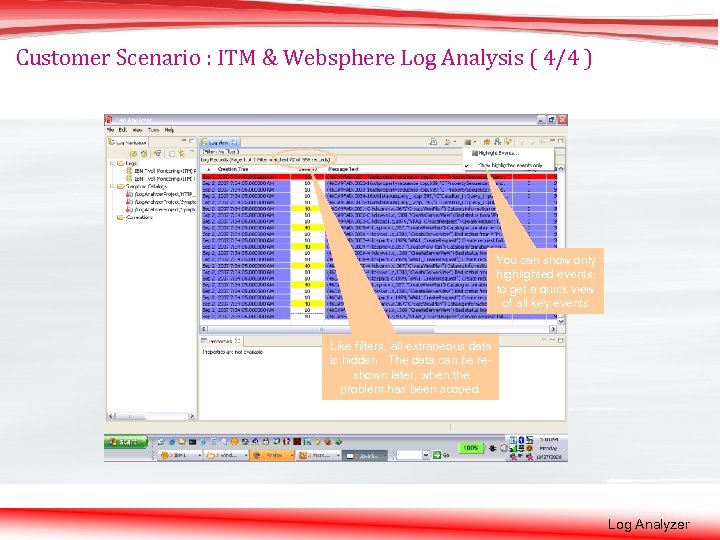Click the second icon in Log Navigator toolbar

(x=144, y=153)
